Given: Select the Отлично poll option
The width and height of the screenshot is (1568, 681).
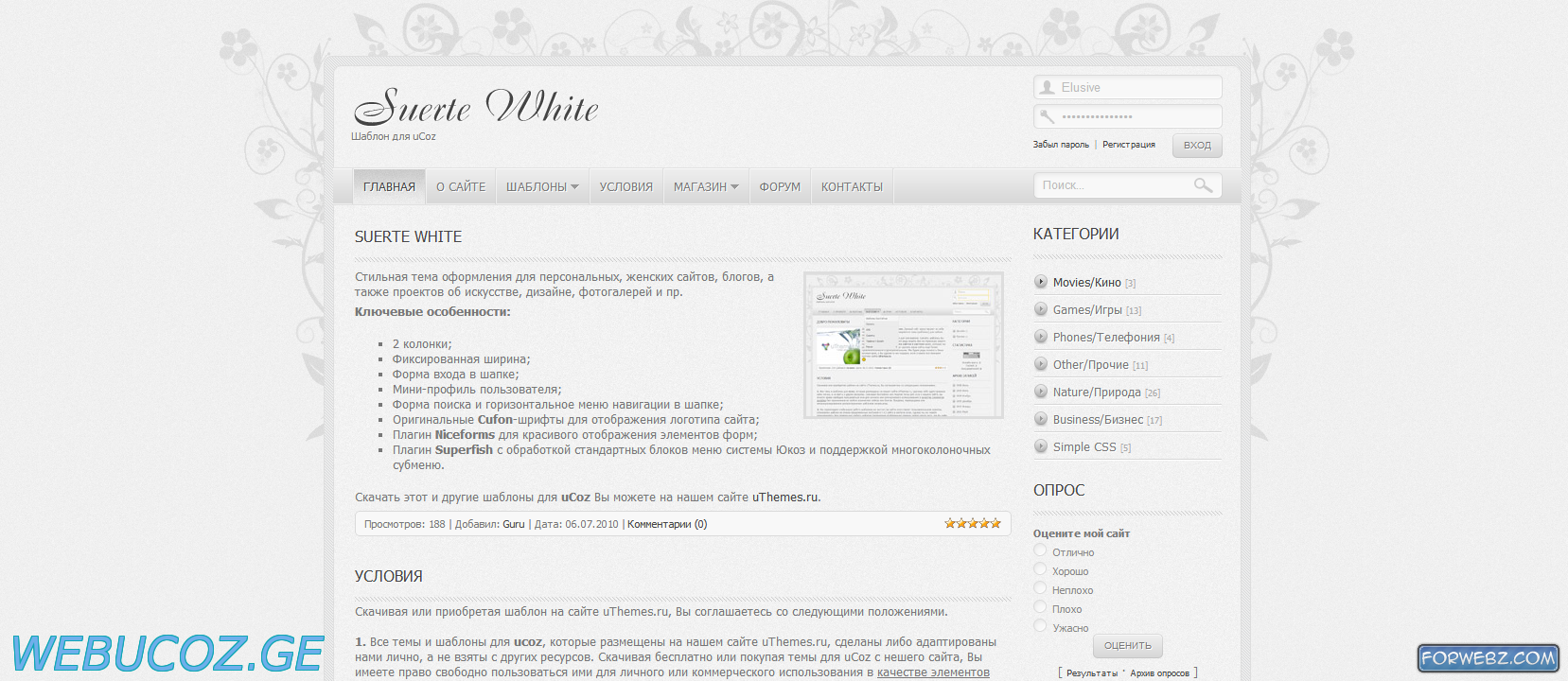Looking at the screenshot, I should [x=1040, y=550].
